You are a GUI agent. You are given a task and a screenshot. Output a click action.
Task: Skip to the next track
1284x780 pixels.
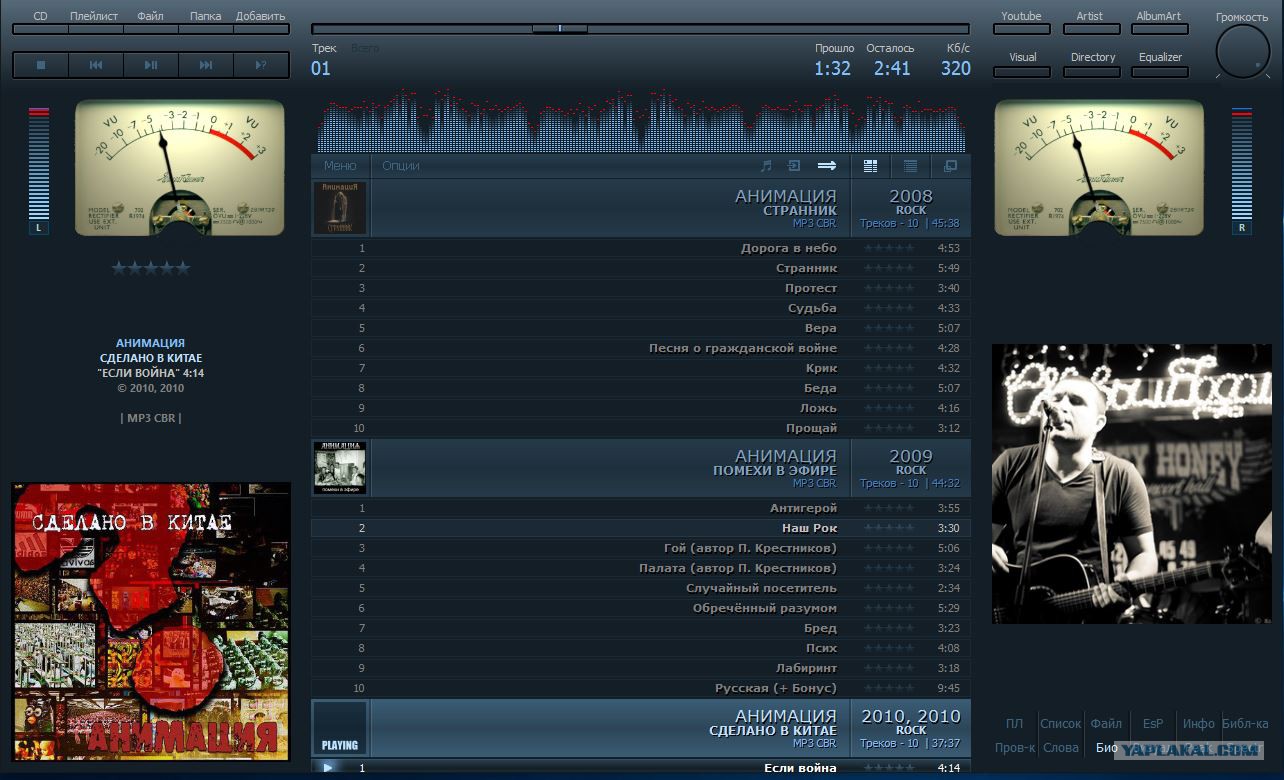click(206, 65)
